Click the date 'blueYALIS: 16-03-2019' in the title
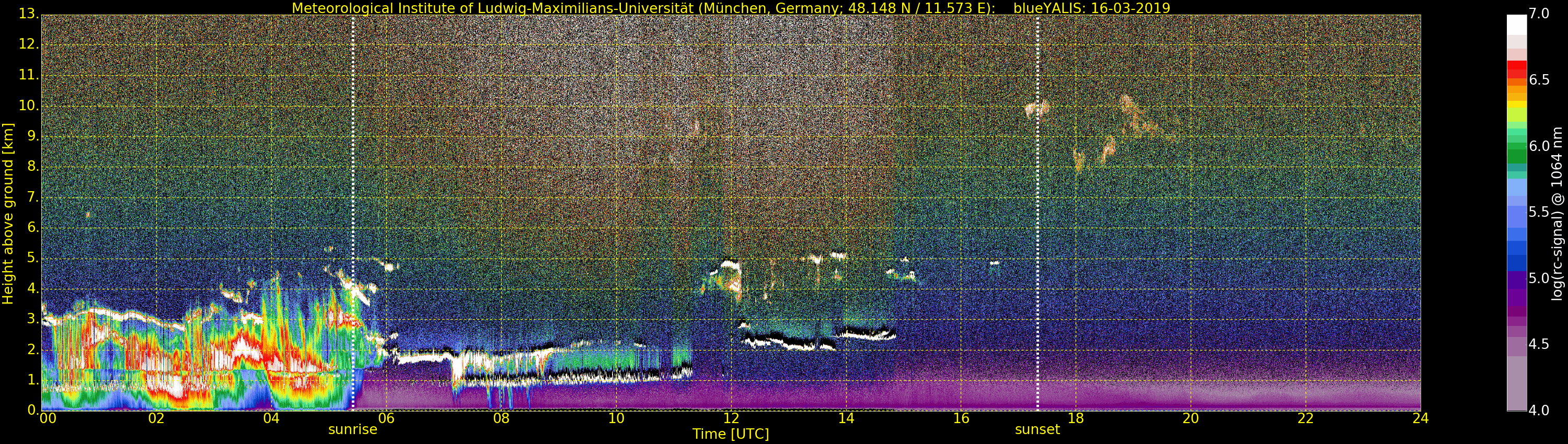The width and height of the screenshot is (1568, 444). click(x=1092, y=8)
